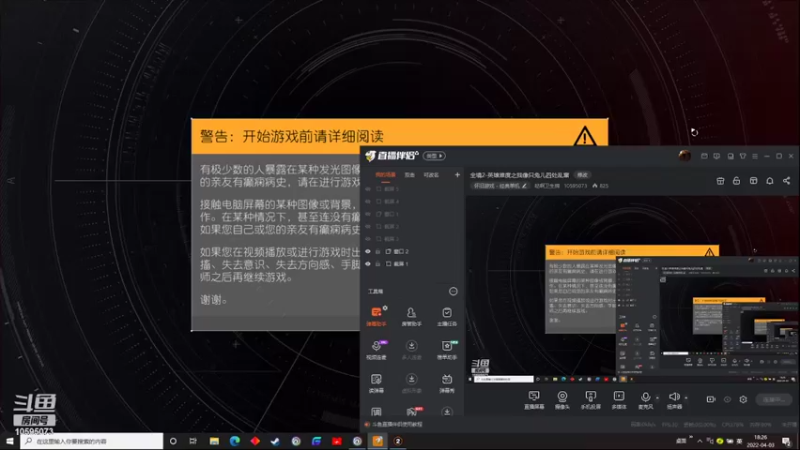
Task: Open the 弹幕助手 tool
Action: click(377, 316)
